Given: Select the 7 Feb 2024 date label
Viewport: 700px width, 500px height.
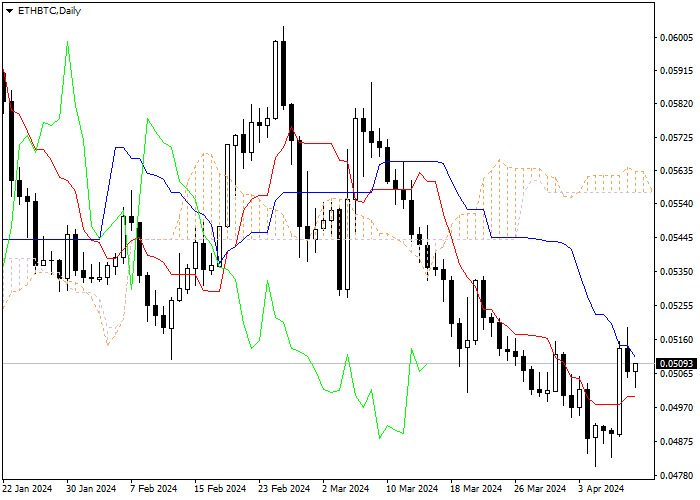Looking at the screenshot, I should click(x=154, y=488).
